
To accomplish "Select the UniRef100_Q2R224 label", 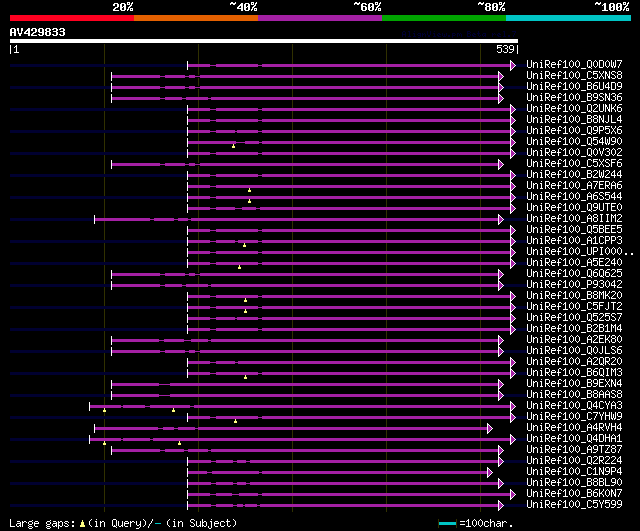I will tap(574, 461).
